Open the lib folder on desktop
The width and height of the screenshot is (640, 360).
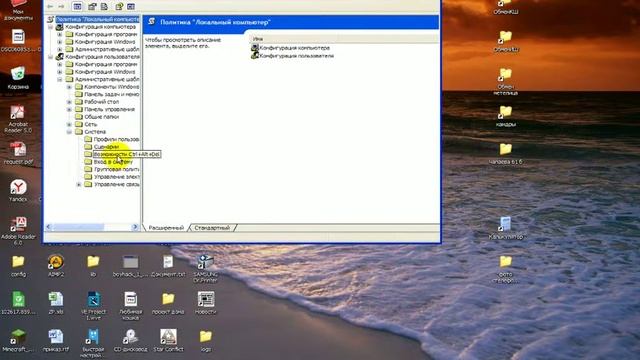(x=93, y=266)
